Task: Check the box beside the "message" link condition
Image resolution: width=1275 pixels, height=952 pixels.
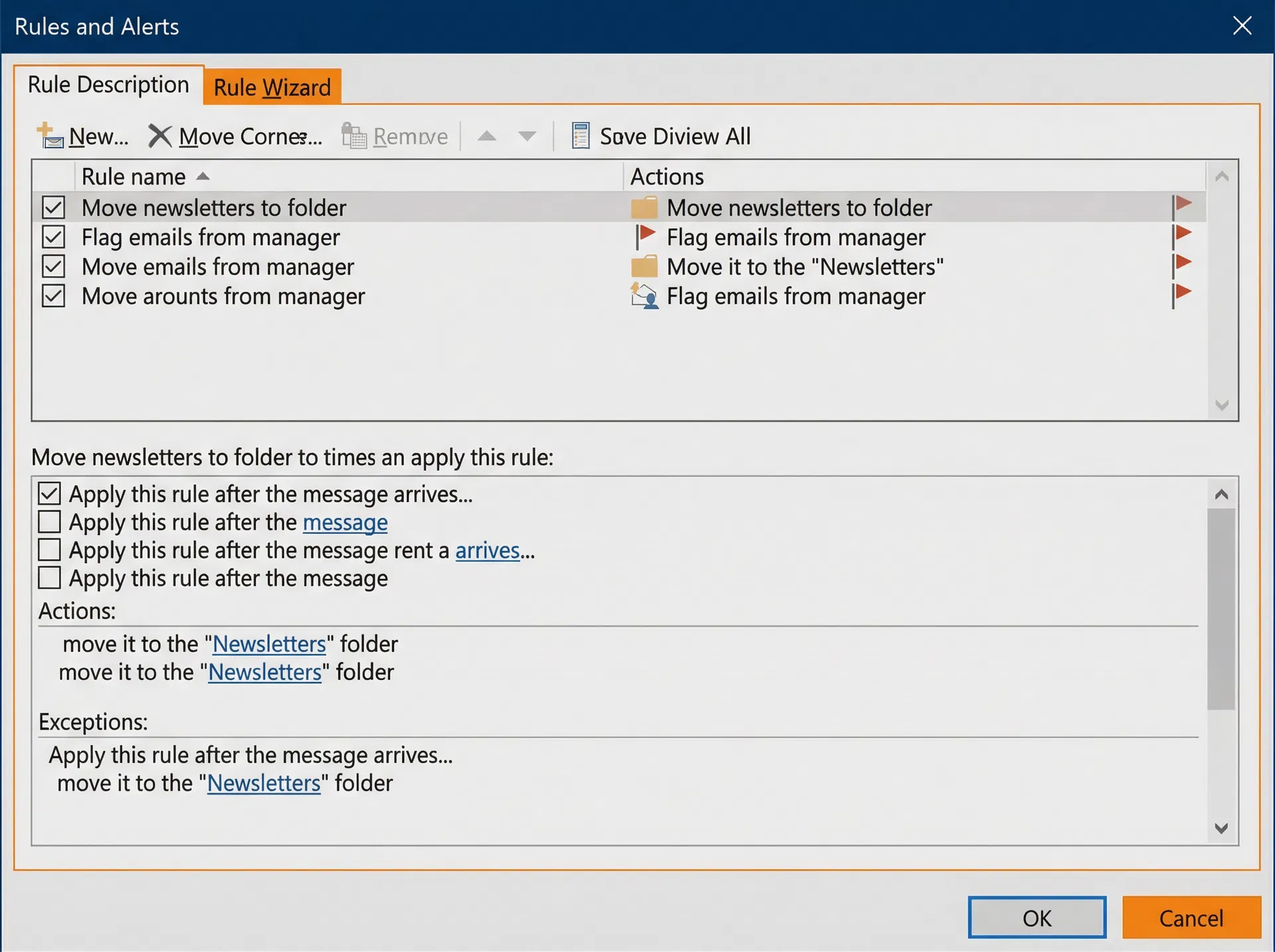Action: [50, 522]
